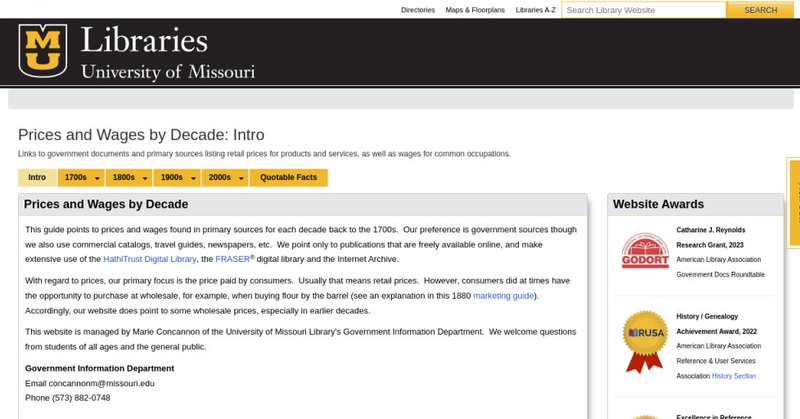This screenshot has height=419, width=800.
Task: Click the Libraries University of Missouri title
Action: 167,53
